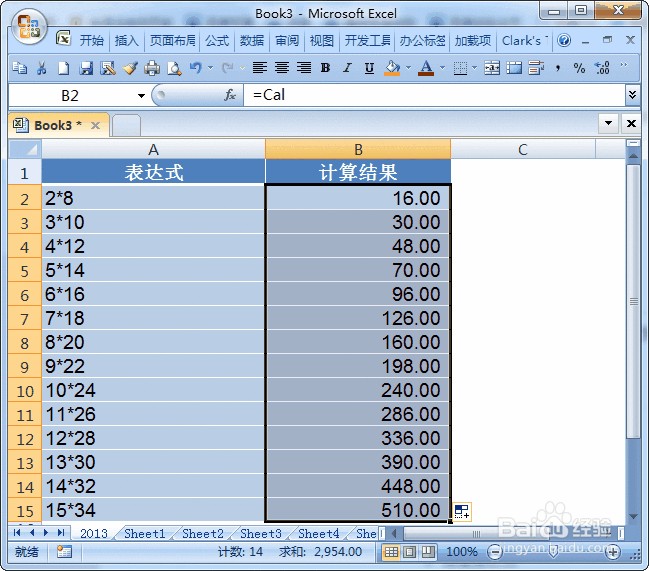649x571 pixels.
Task: Click the Help question mark icon
Action: click(x=564, y=41)
